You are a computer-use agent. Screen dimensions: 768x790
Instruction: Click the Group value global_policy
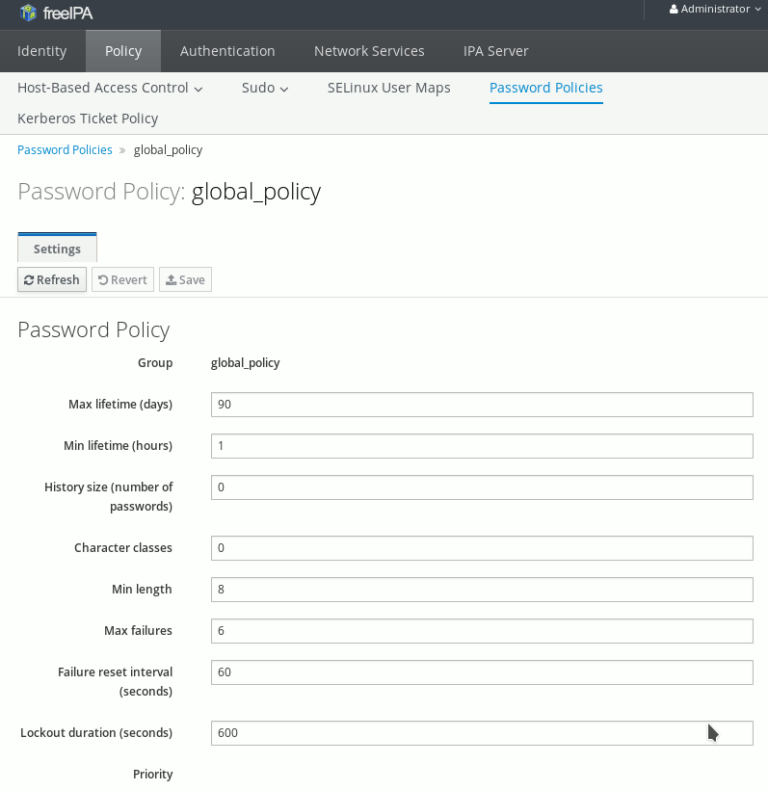coord(245,363)
